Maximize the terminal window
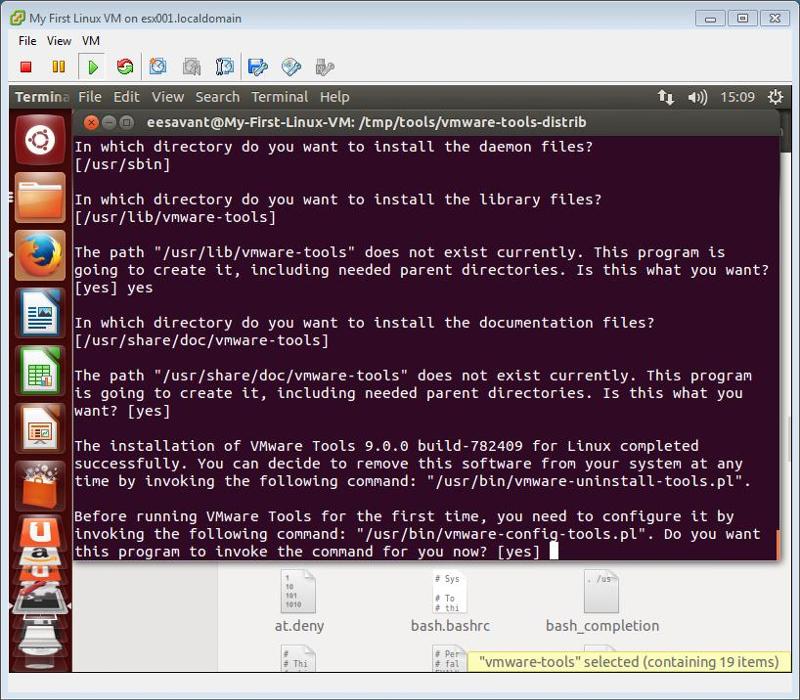 click(x=126, y=122)
